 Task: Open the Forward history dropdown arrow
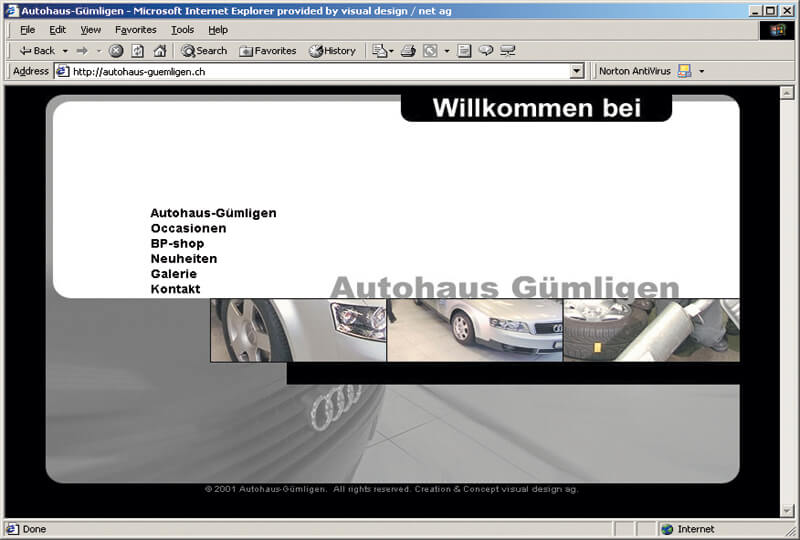[x=99, y=51]
